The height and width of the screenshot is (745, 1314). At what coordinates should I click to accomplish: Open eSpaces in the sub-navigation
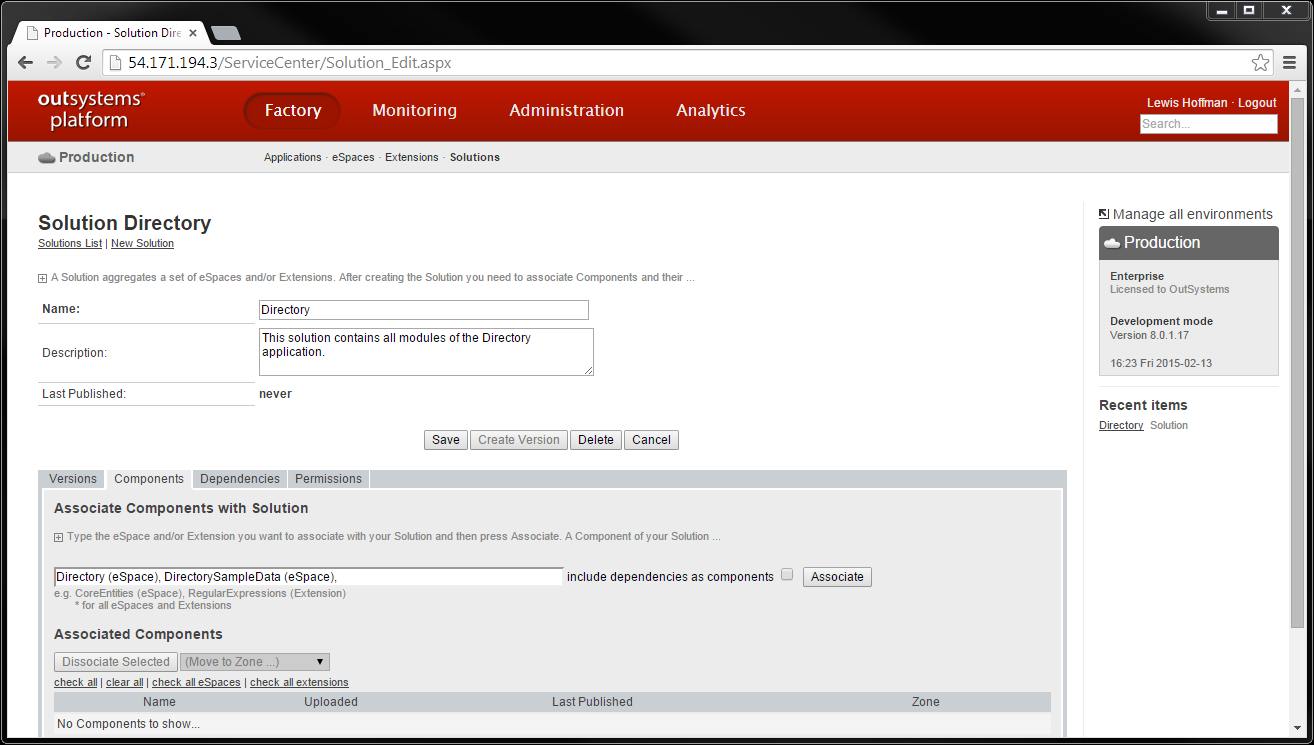[x=353, y=157]
